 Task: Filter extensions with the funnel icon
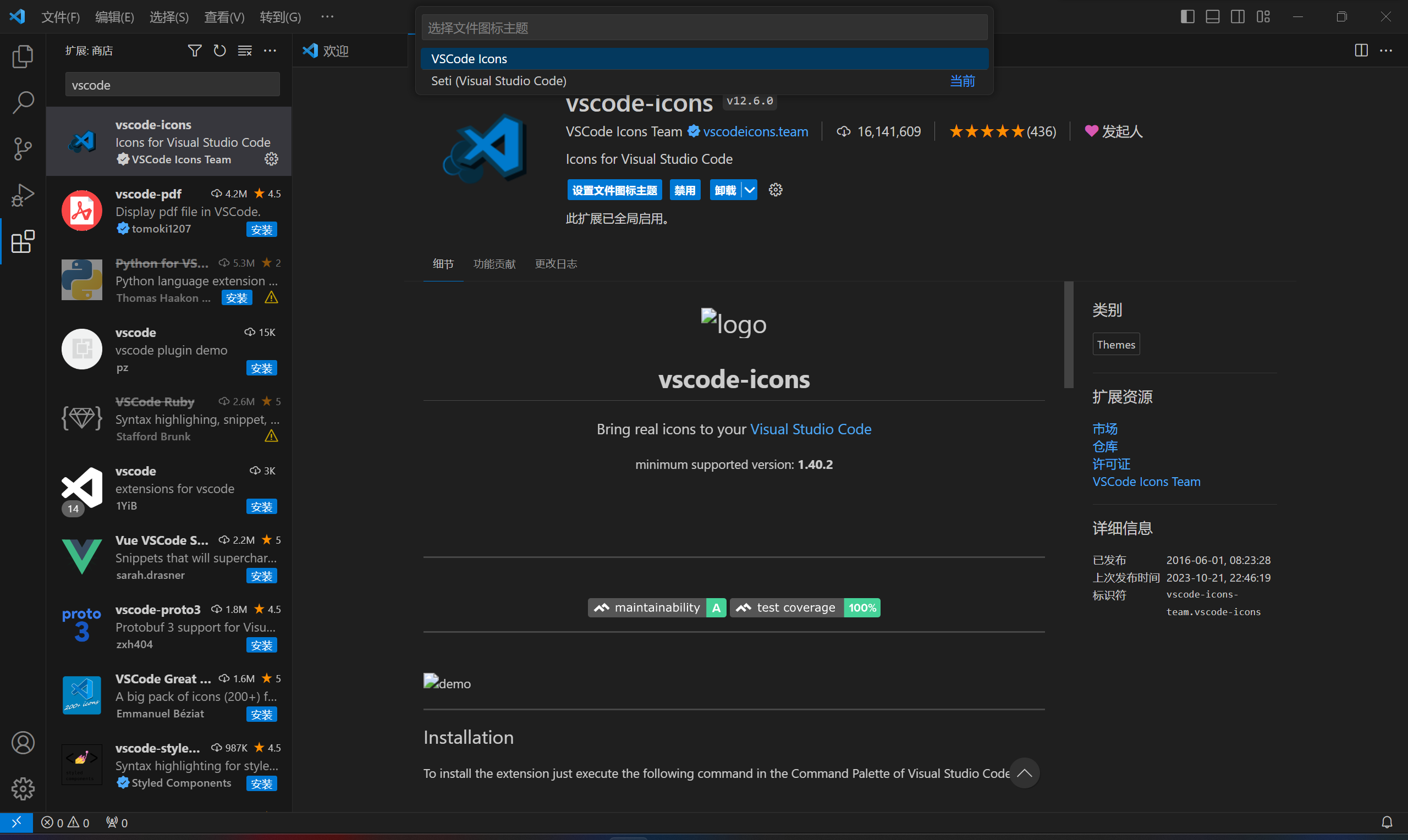194,51
